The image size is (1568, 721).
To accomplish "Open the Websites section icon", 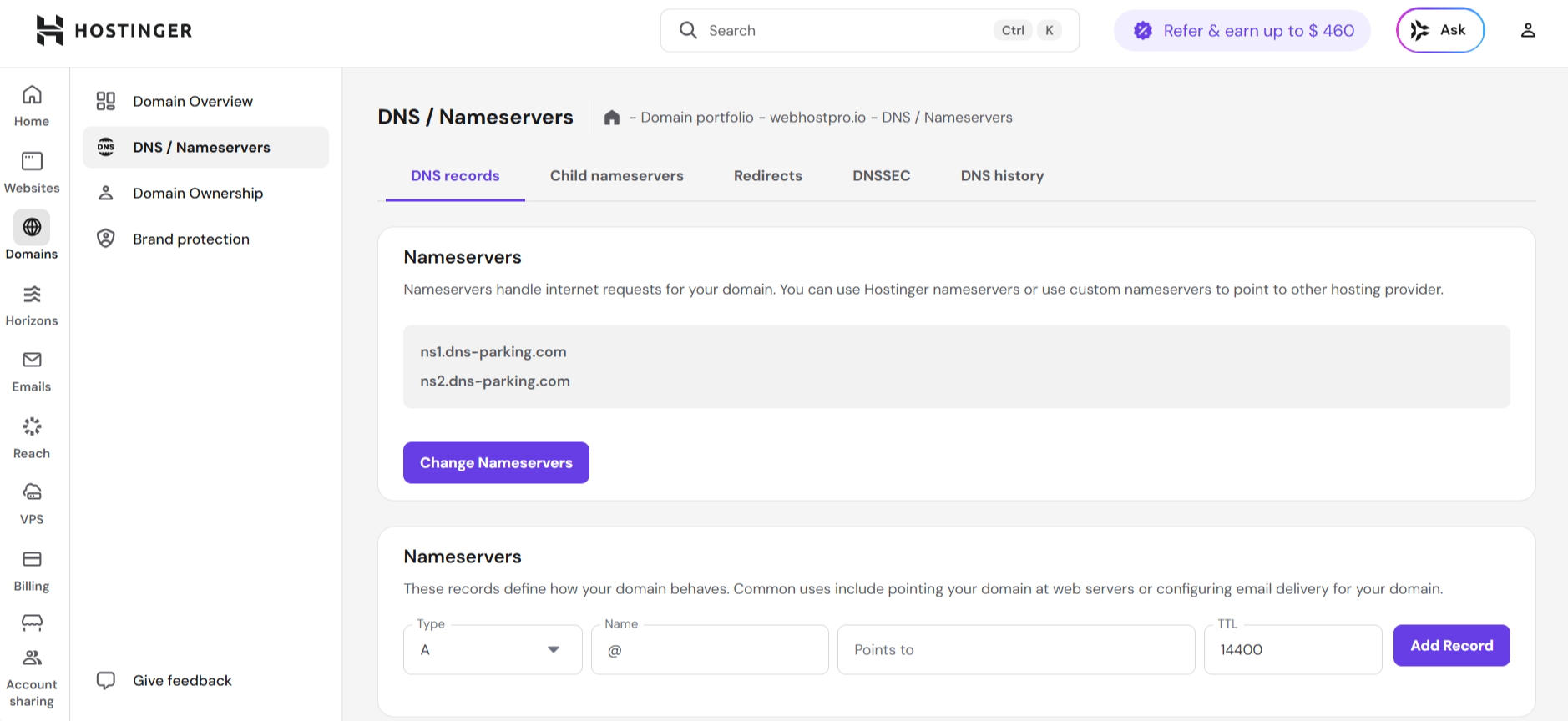I will coord(32,160).
